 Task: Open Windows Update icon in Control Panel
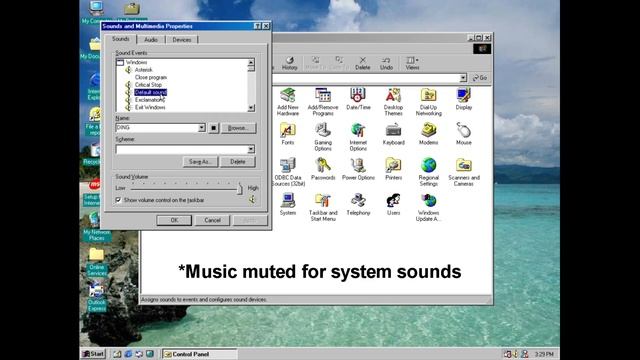(x=429, y=207)
